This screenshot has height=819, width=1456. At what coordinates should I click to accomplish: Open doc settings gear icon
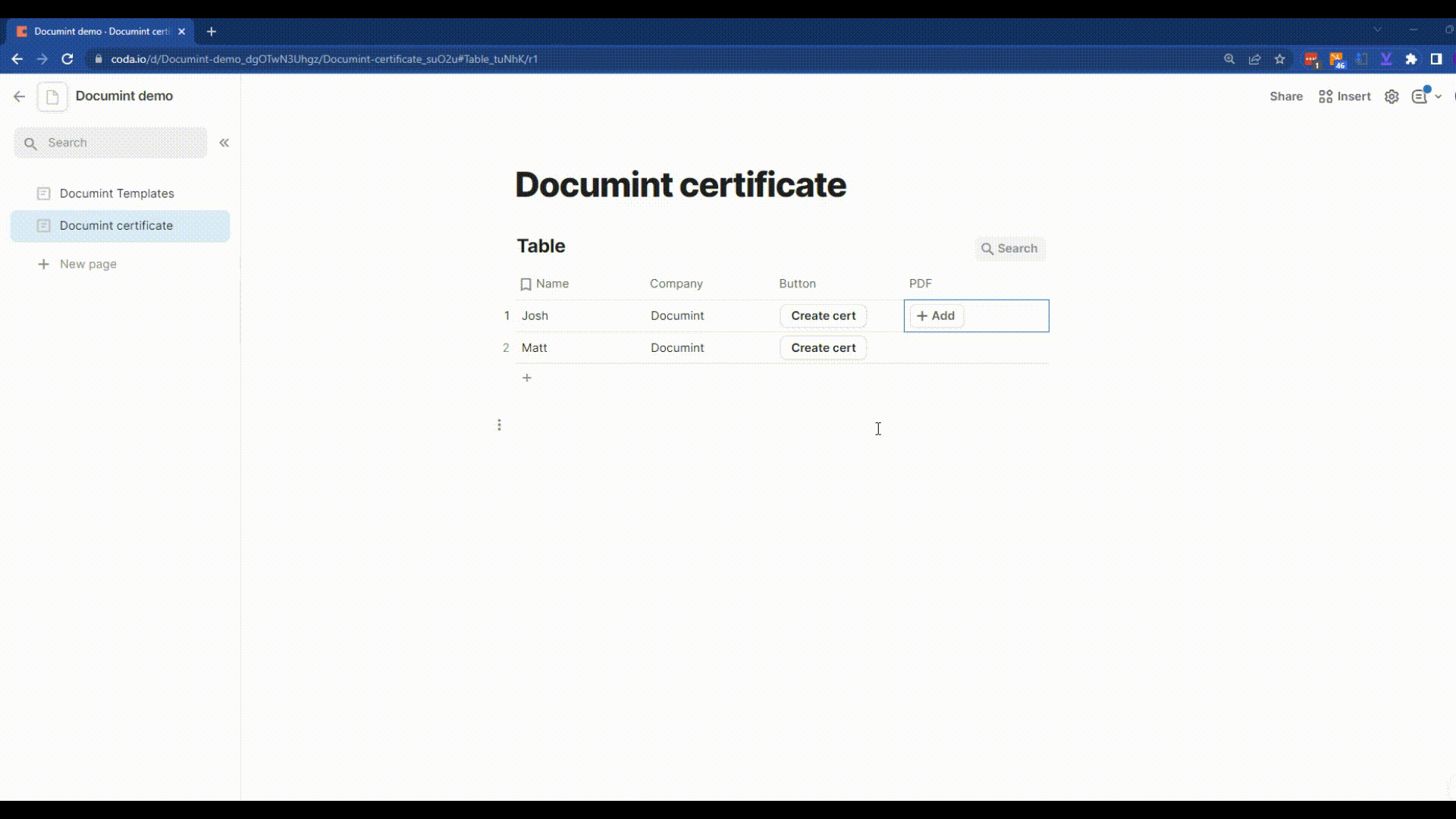point(1392,96)
